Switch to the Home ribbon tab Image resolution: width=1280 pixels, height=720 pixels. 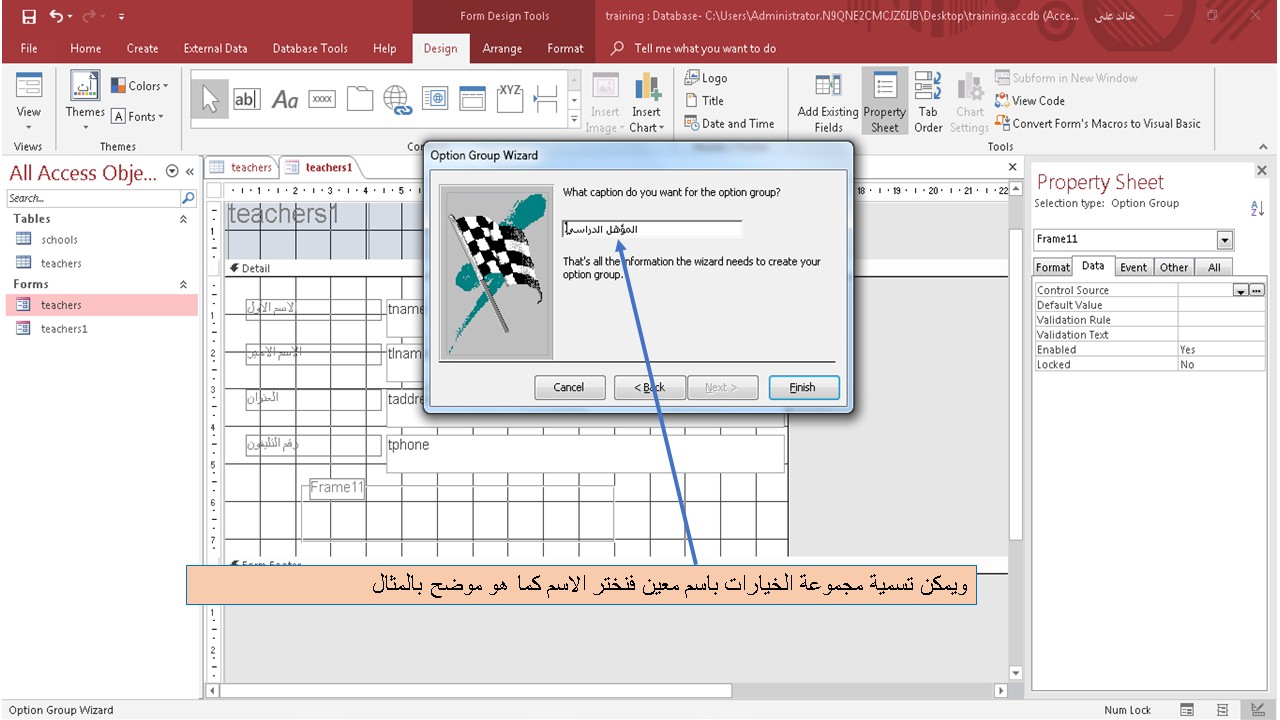pos(86,48)
